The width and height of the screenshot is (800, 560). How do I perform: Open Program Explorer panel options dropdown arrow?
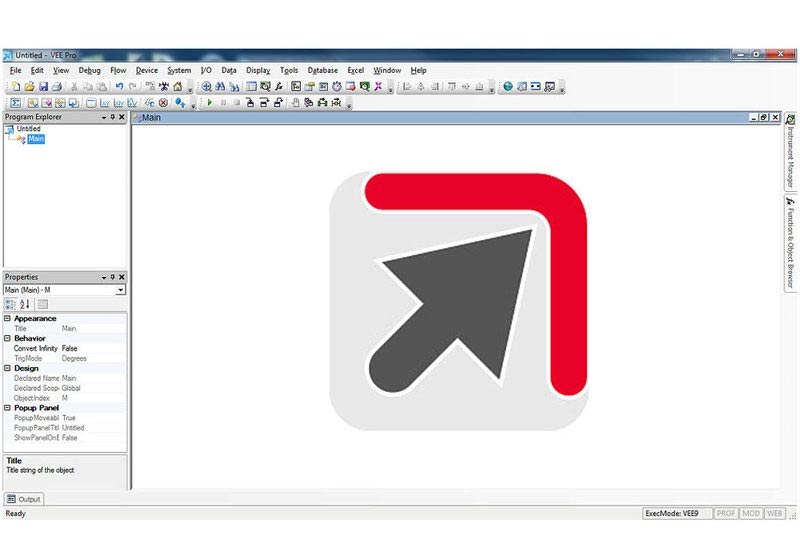click(104, 118)
